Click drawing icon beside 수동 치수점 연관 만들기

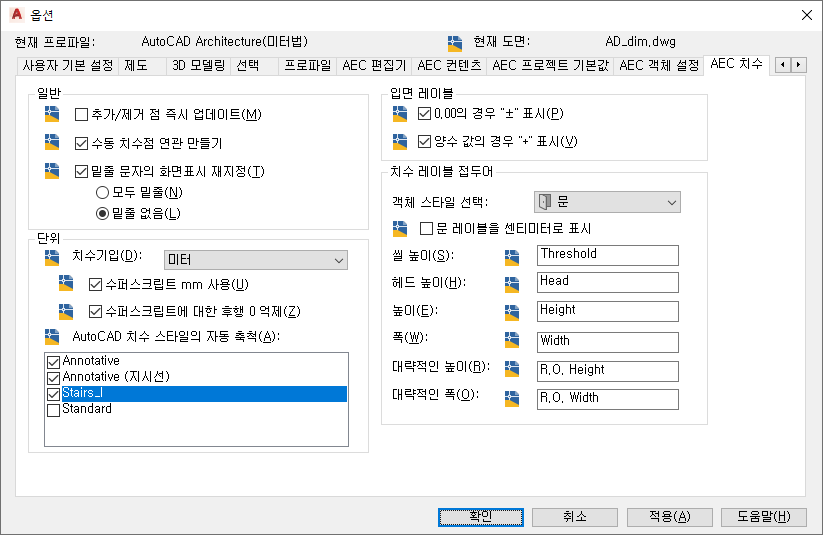[x=52, y=142]
